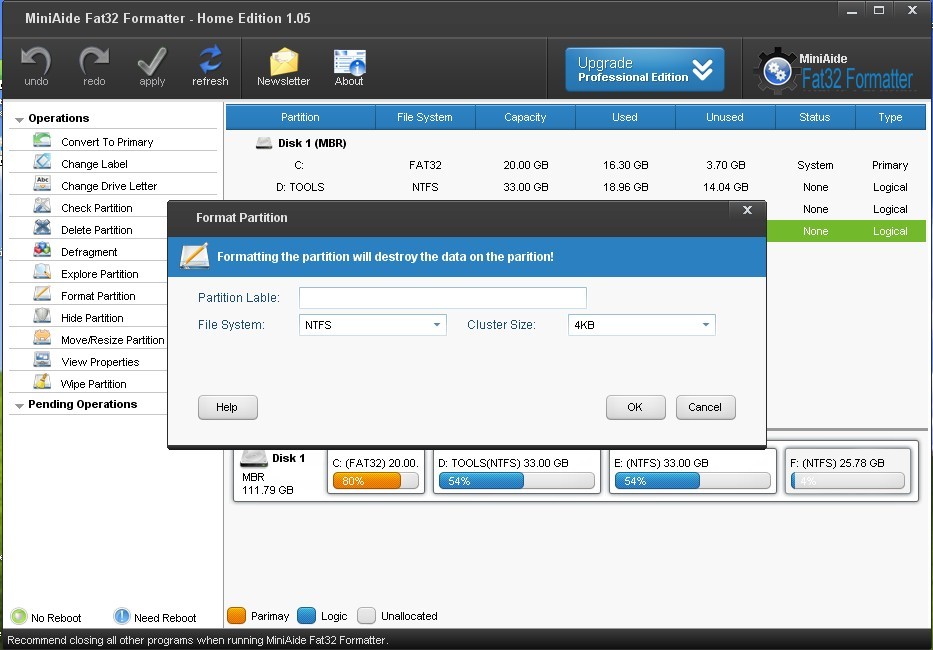Click the Wipe Partition icon
Image resolution: width=933 pixels, height=650 pixels.
click(x=42, y=383)
